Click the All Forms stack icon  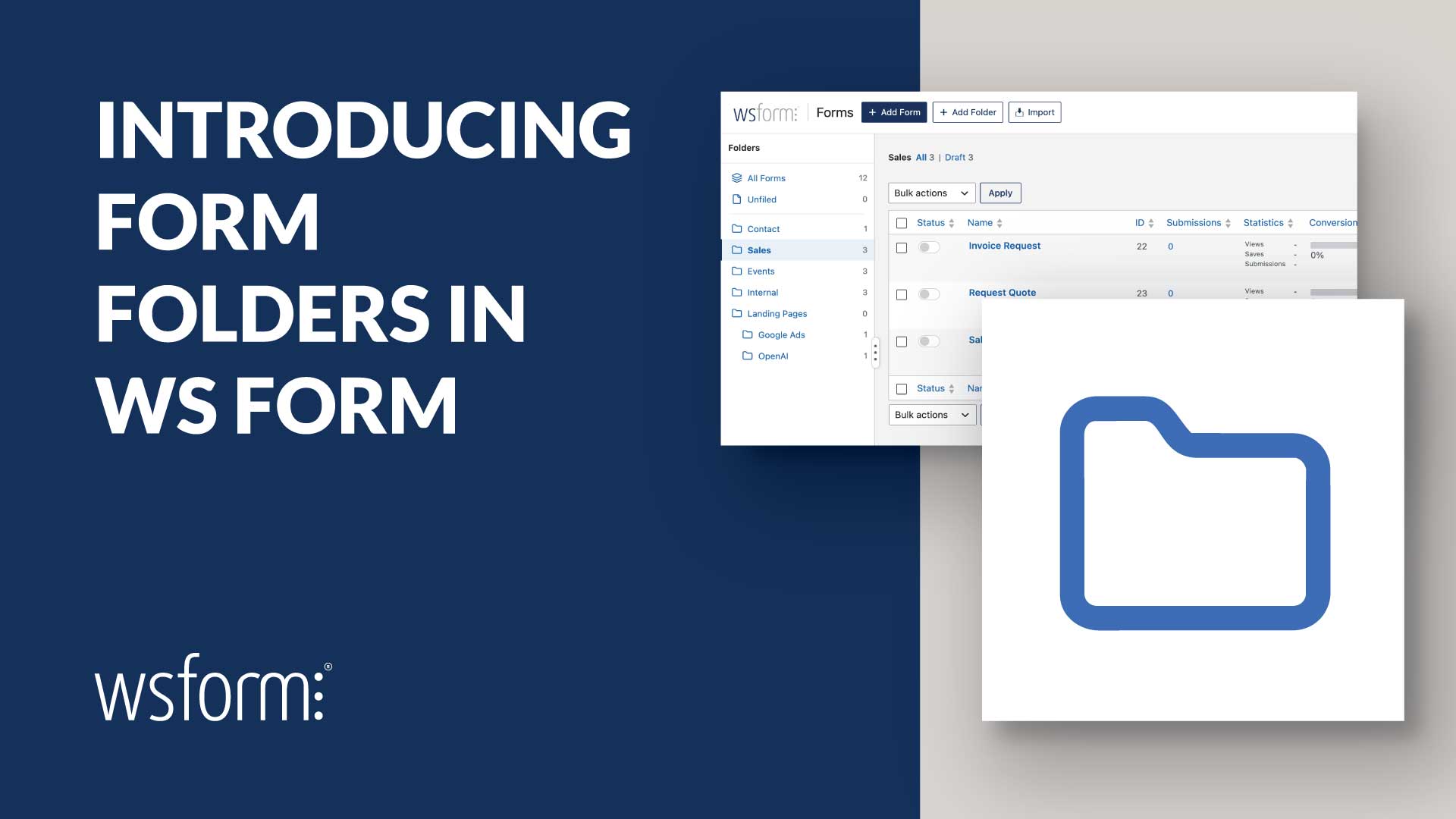point(736,178)
